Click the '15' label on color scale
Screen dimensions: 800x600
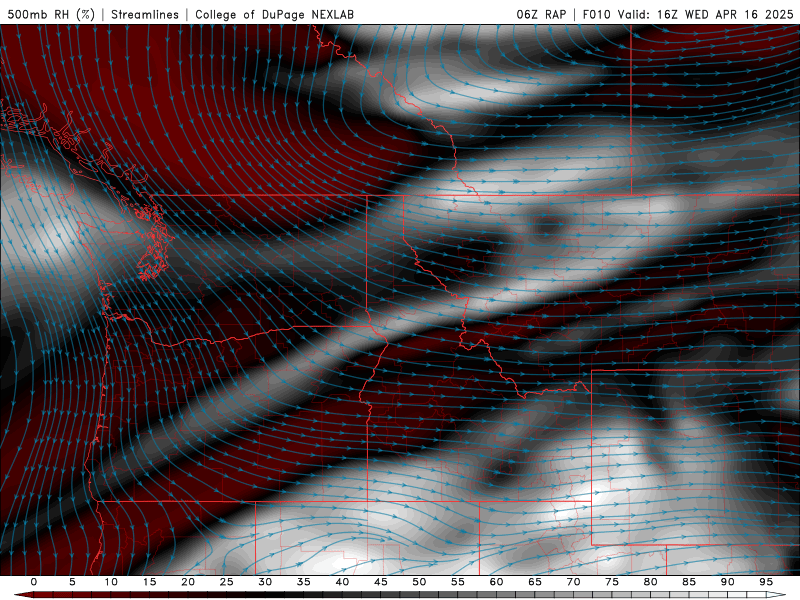[149, 582]
